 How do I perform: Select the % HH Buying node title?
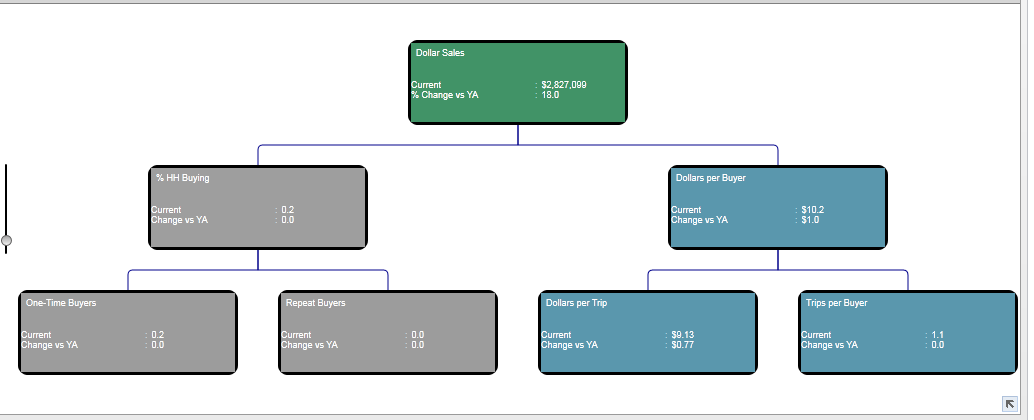[x=182, y=178]
